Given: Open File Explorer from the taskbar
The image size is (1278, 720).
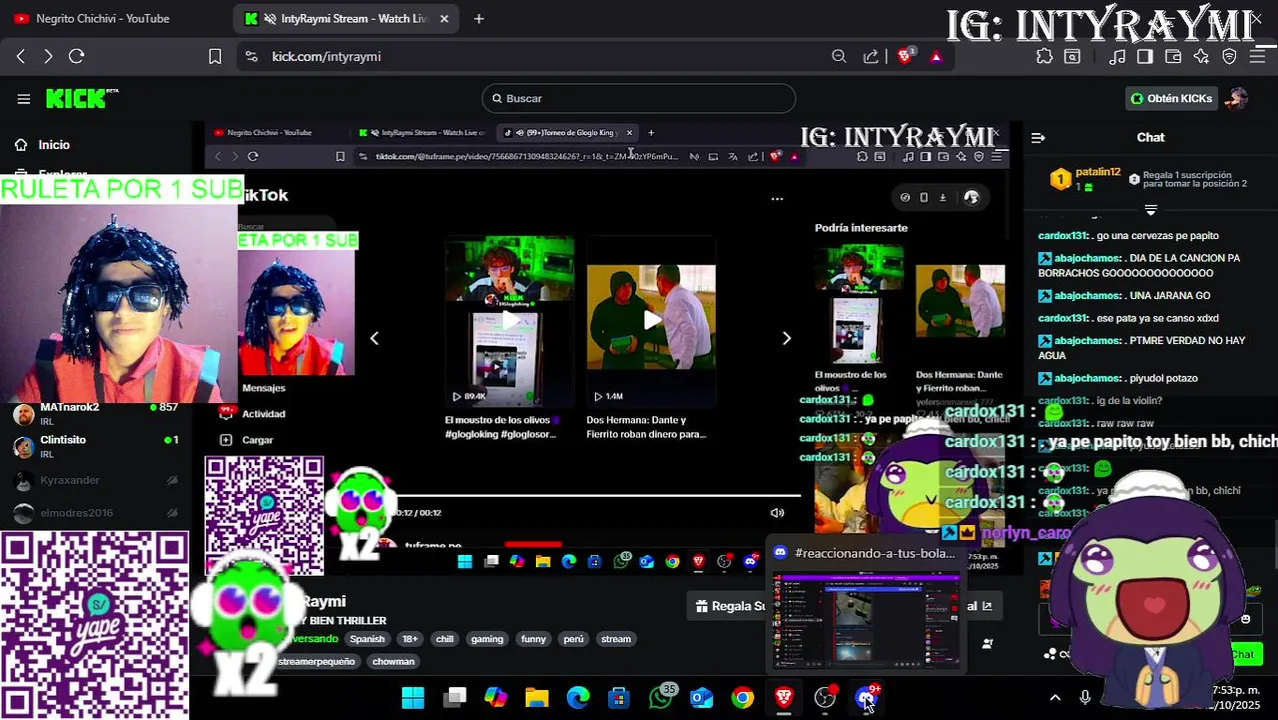Looking at the screenshot, I should [537, 698].
